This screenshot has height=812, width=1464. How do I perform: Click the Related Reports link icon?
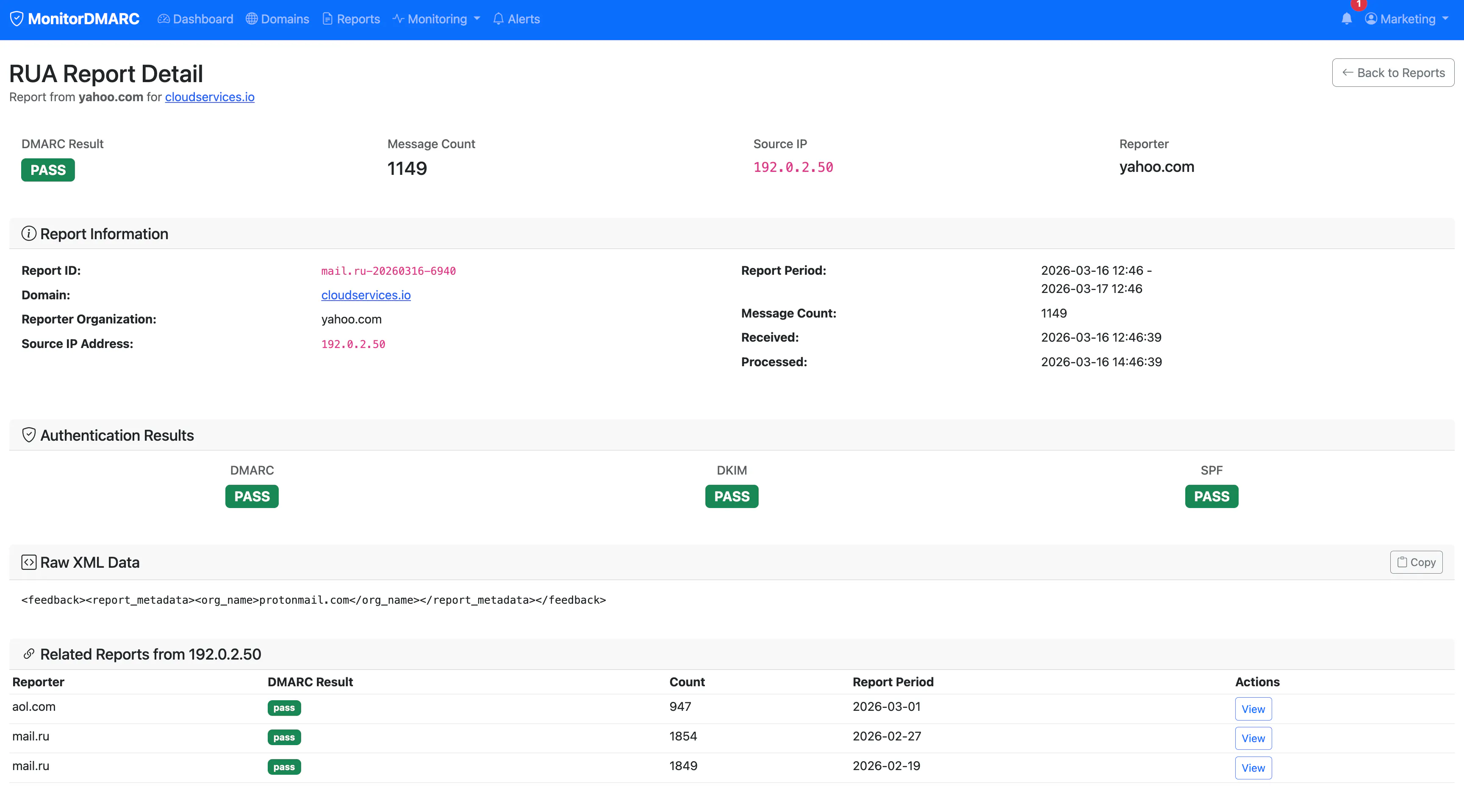click(x=29, y=654)
